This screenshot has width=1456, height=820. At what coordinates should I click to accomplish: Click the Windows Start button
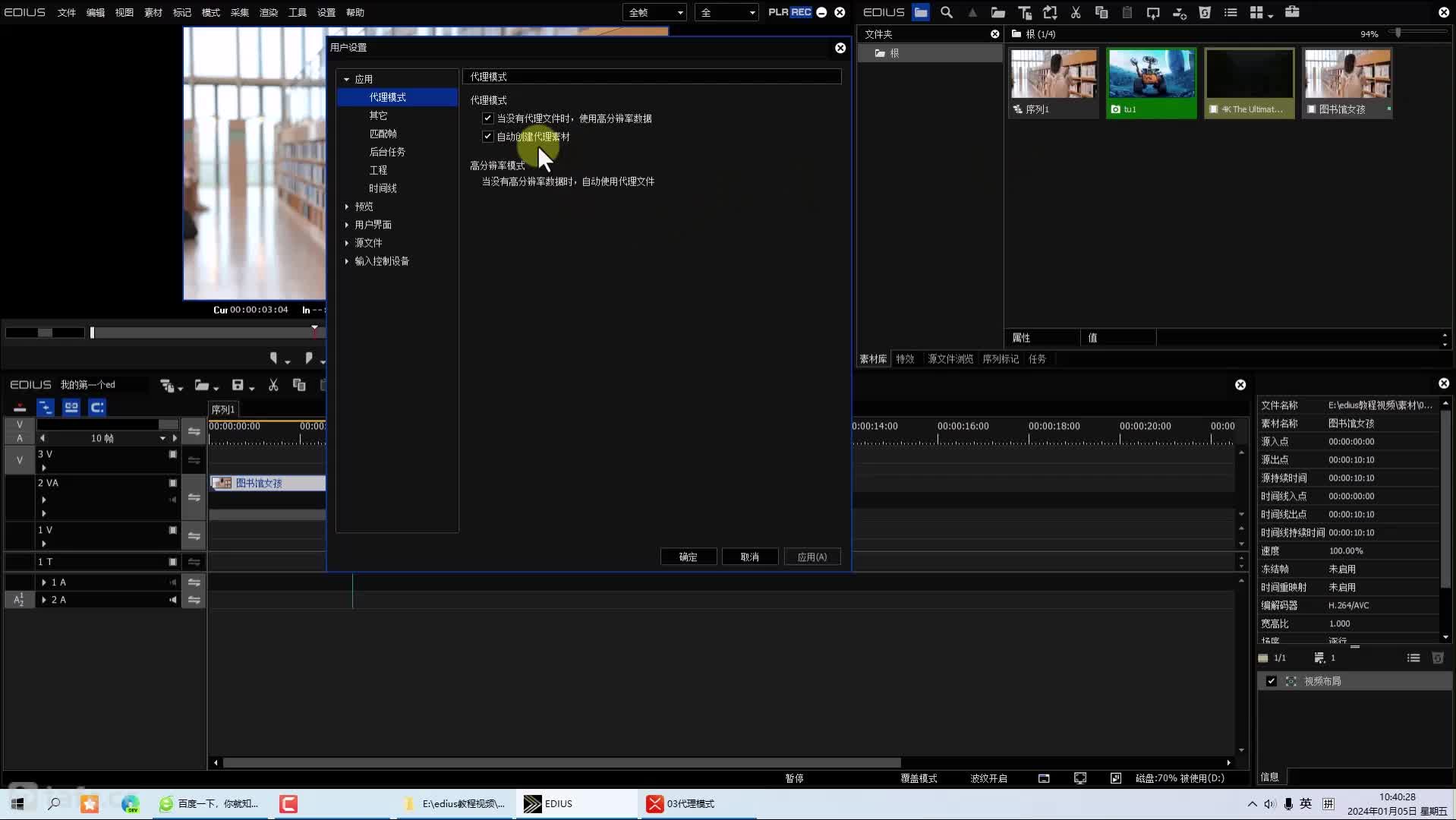click(x=17, y=804)
